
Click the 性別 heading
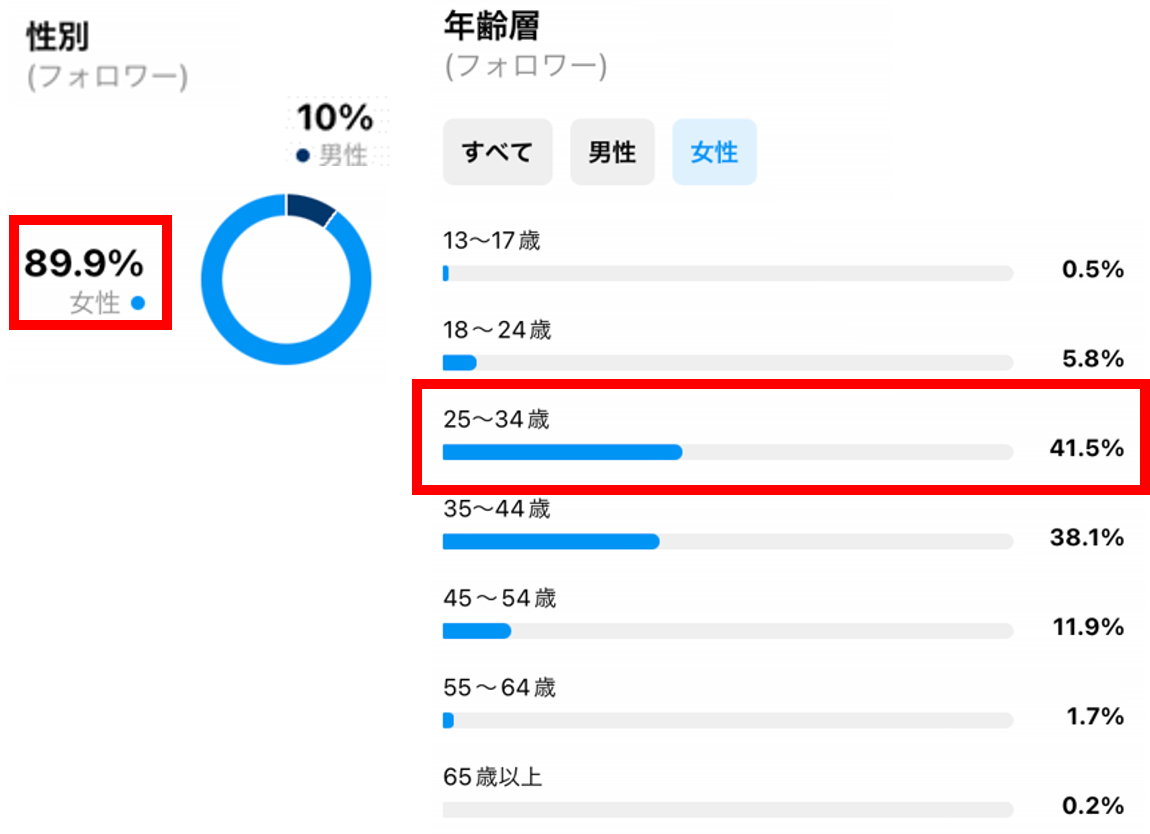pyautogui.click(x=57, y=37)
